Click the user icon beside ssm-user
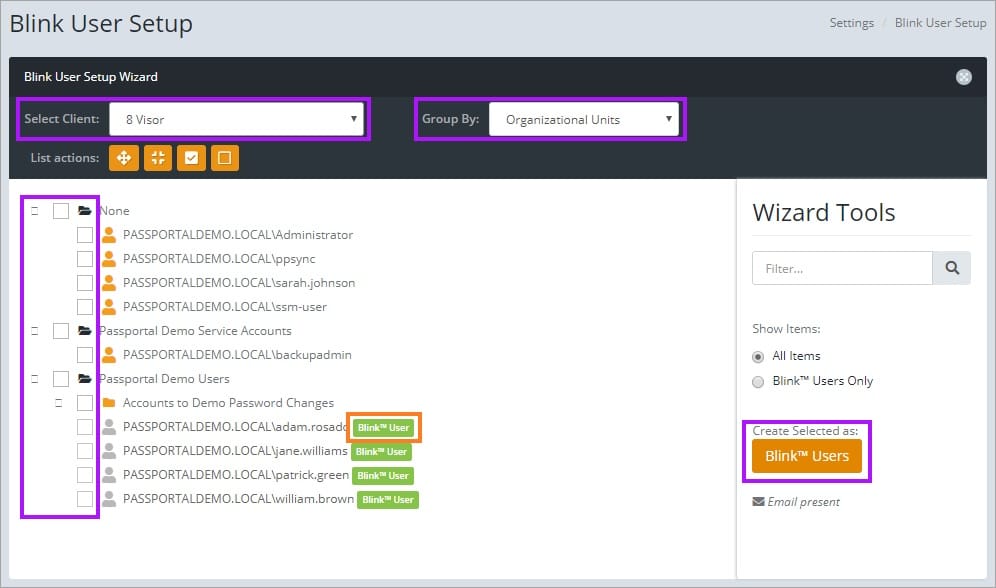 [109, 307]
